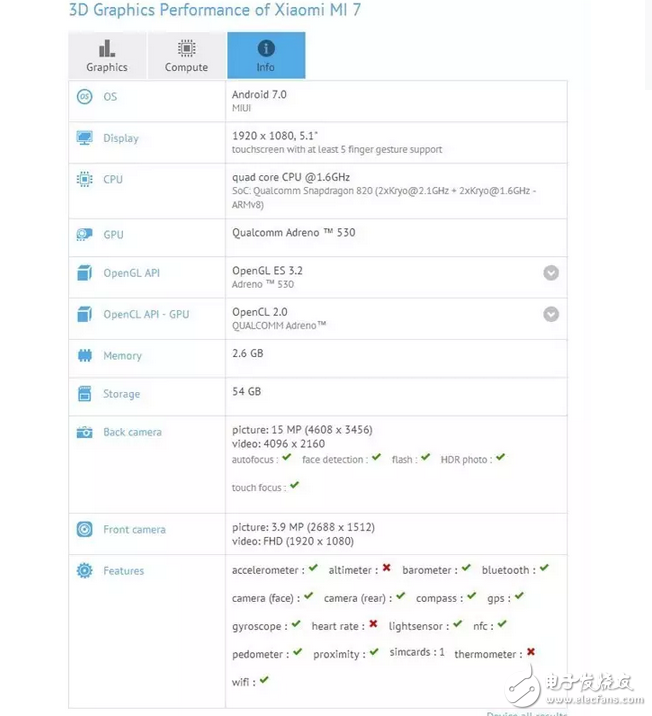
Task: Select the Info tab
Action: tap(266, 55)
